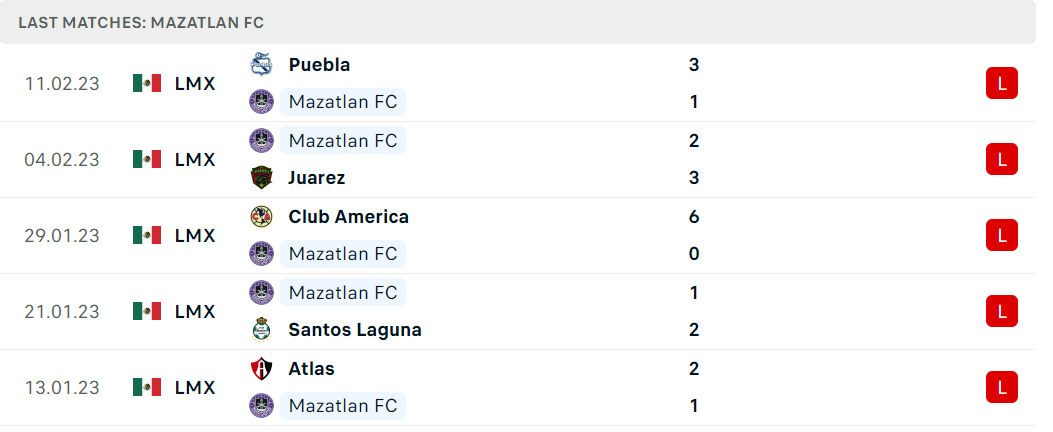Click the Santos Laguna crest icon
Viewport: 1053px width, 432px height.
pos(261,329)
